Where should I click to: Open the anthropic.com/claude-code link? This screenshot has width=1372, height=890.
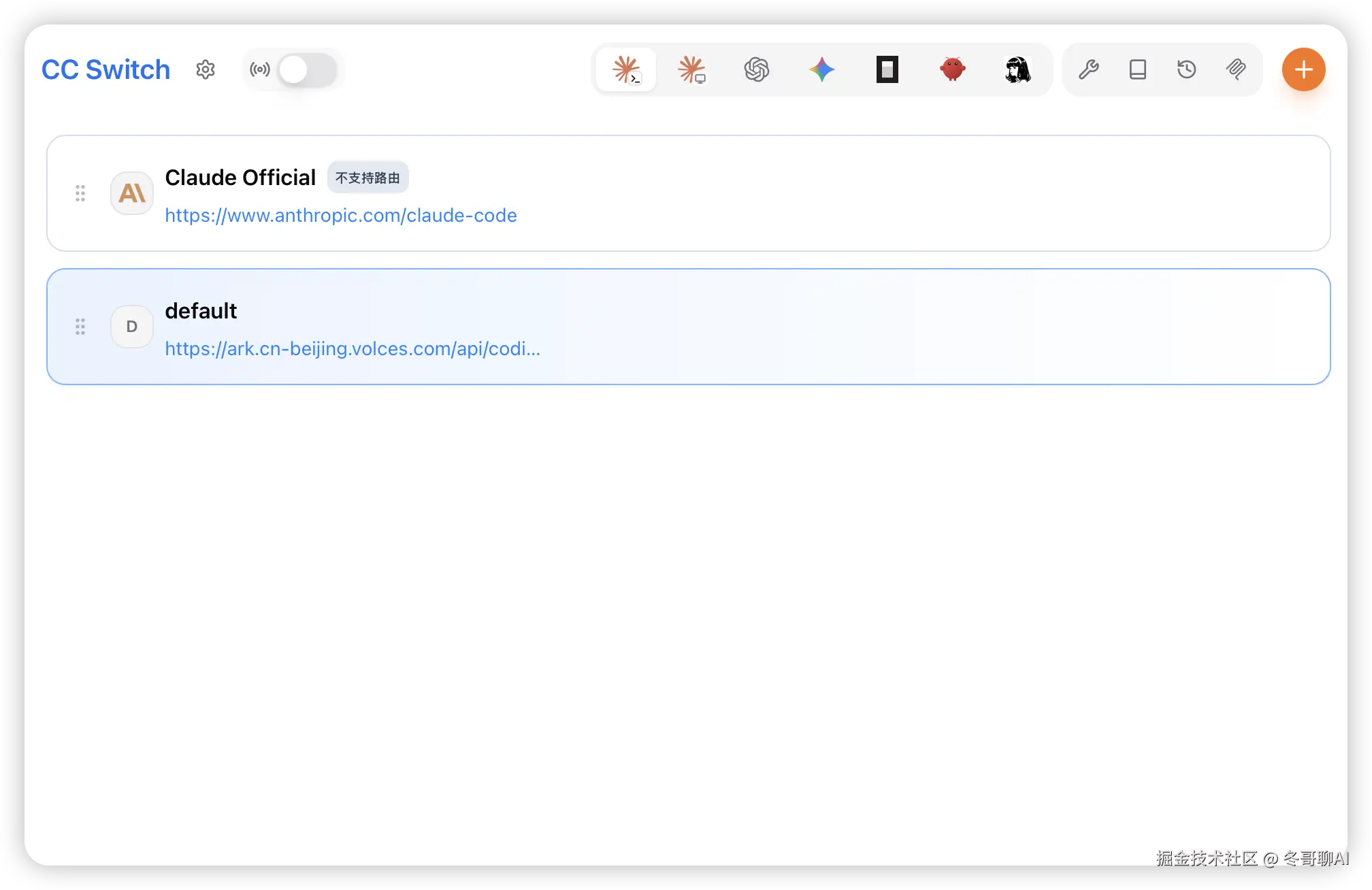pos(341,215)
